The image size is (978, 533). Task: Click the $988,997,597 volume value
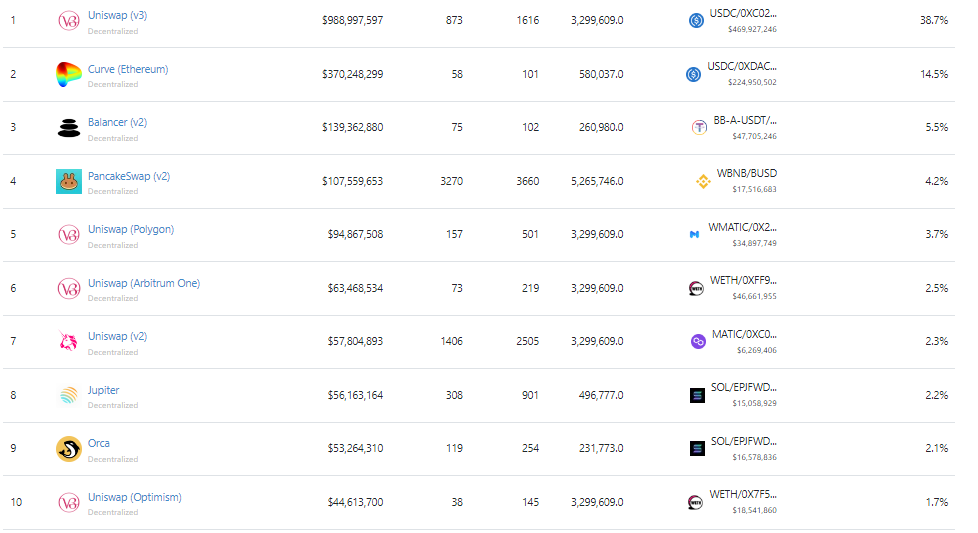coord(352,21)
